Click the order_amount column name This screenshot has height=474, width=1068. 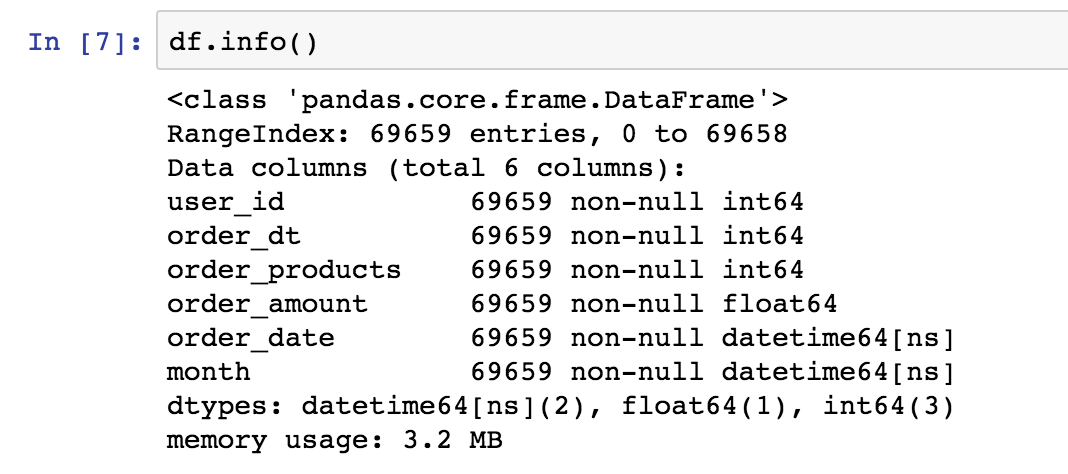(267, 304)
